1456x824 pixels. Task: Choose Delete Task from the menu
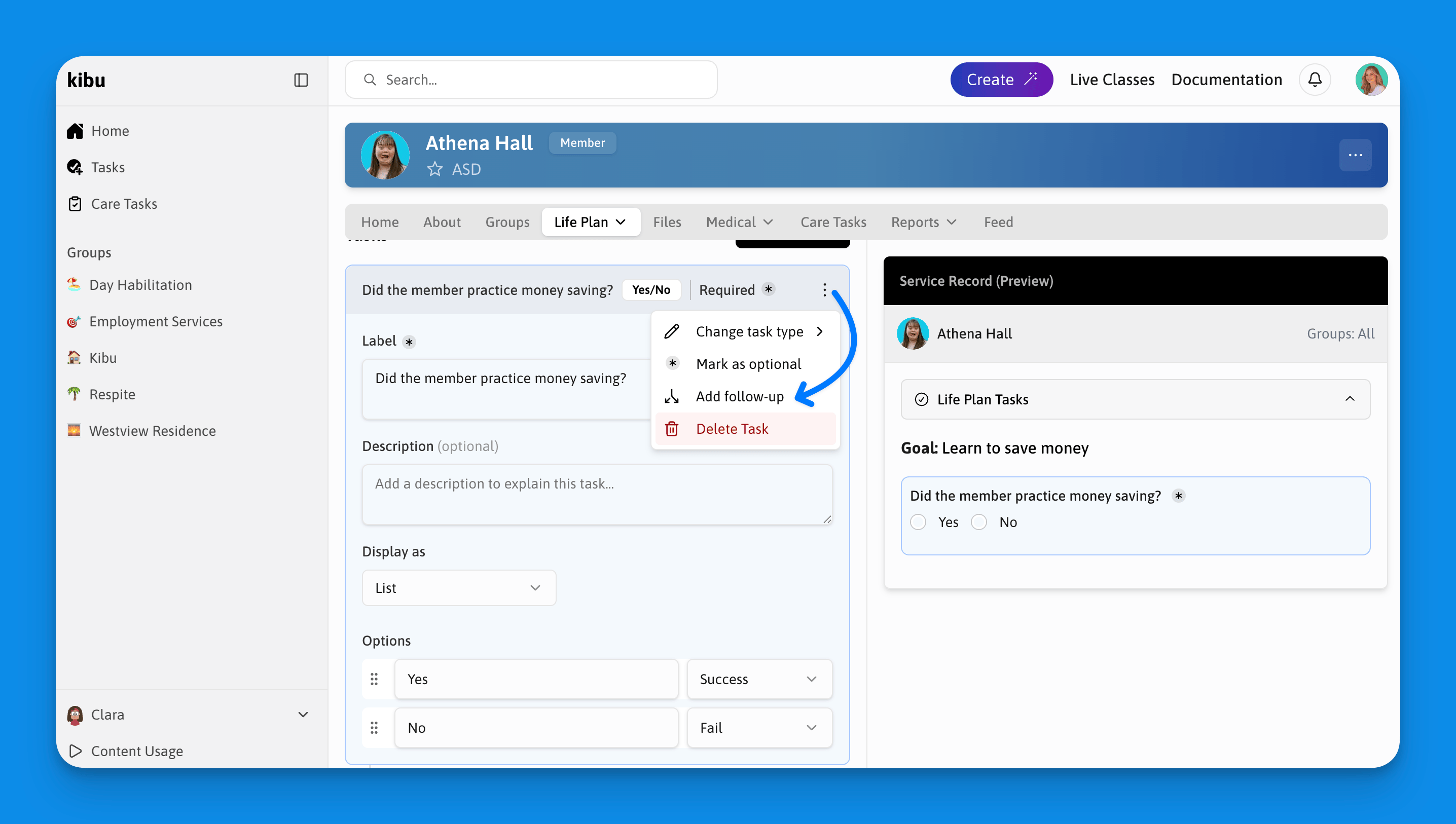point(745,429)
